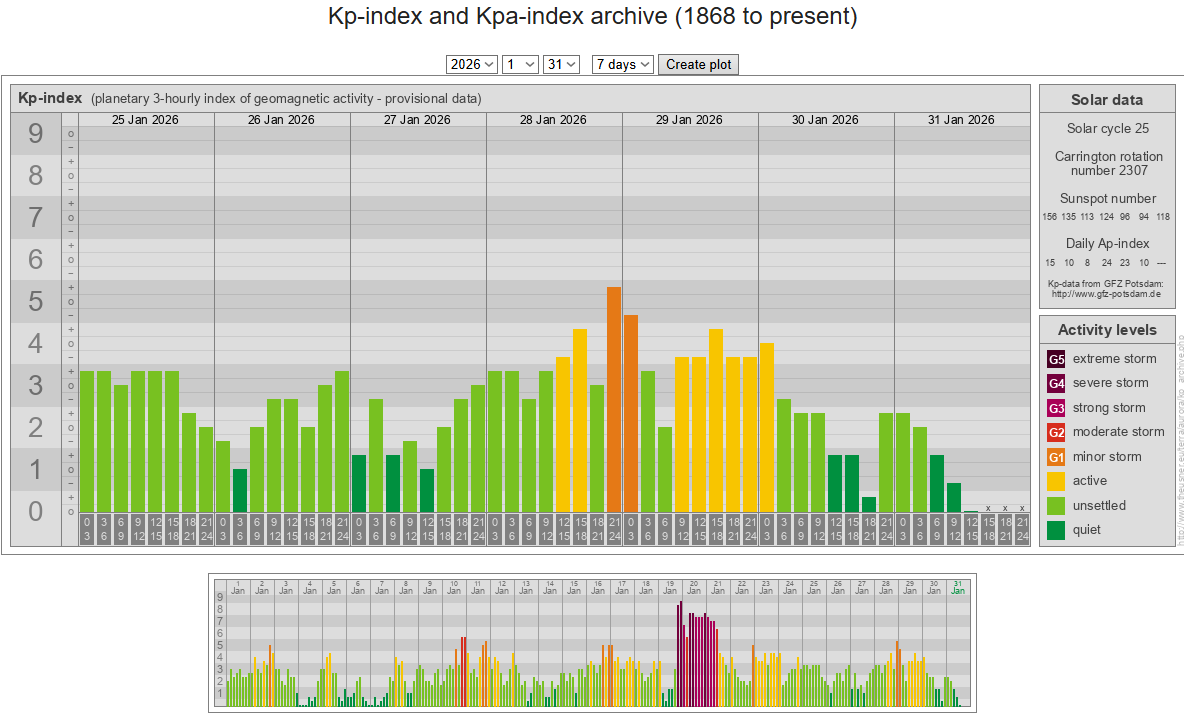Click the G3 strong storm badge
The height and width of the screenshot is (713, 1184).
(1056, 408)
